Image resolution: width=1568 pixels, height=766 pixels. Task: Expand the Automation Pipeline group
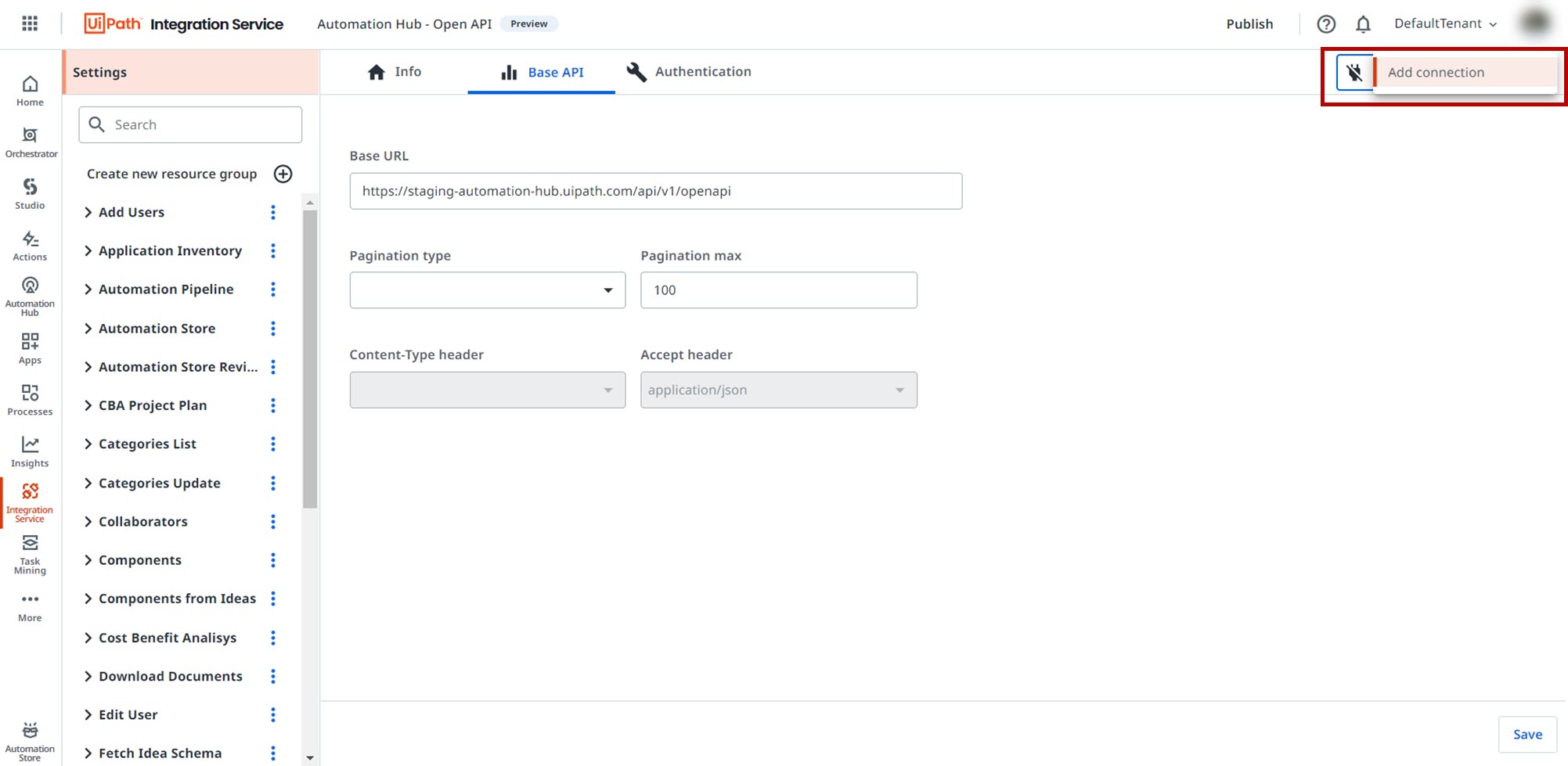click(88, 289)
